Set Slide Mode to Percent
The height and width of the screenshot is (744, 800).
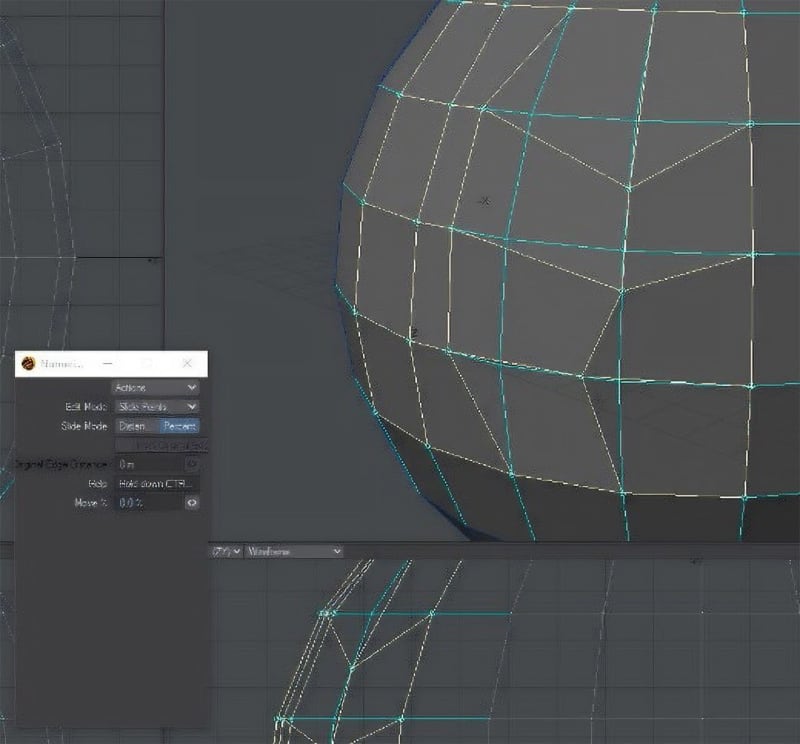tap(179, 426)
